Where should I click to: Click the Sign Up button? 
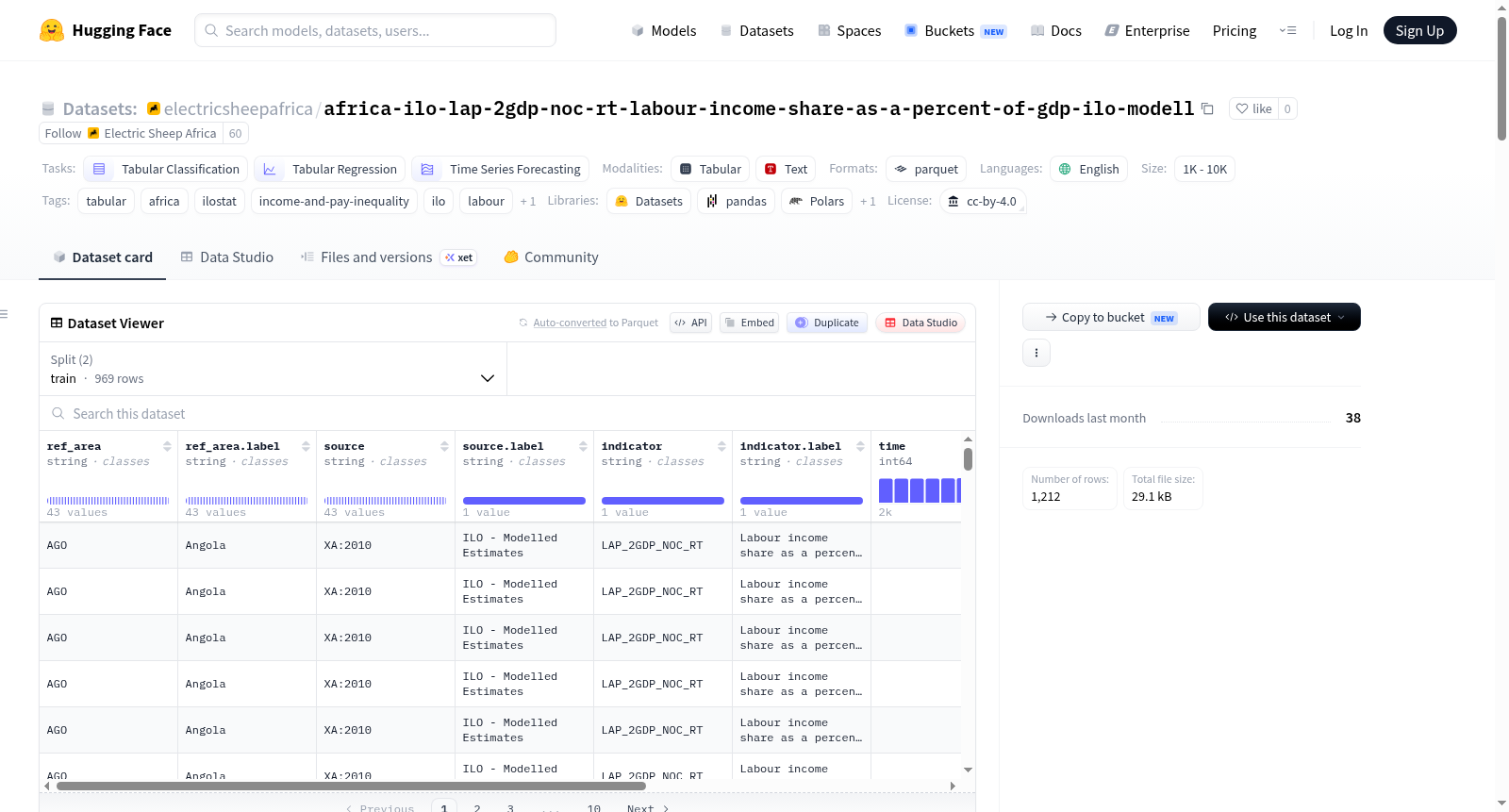(x=1420, y=30)
